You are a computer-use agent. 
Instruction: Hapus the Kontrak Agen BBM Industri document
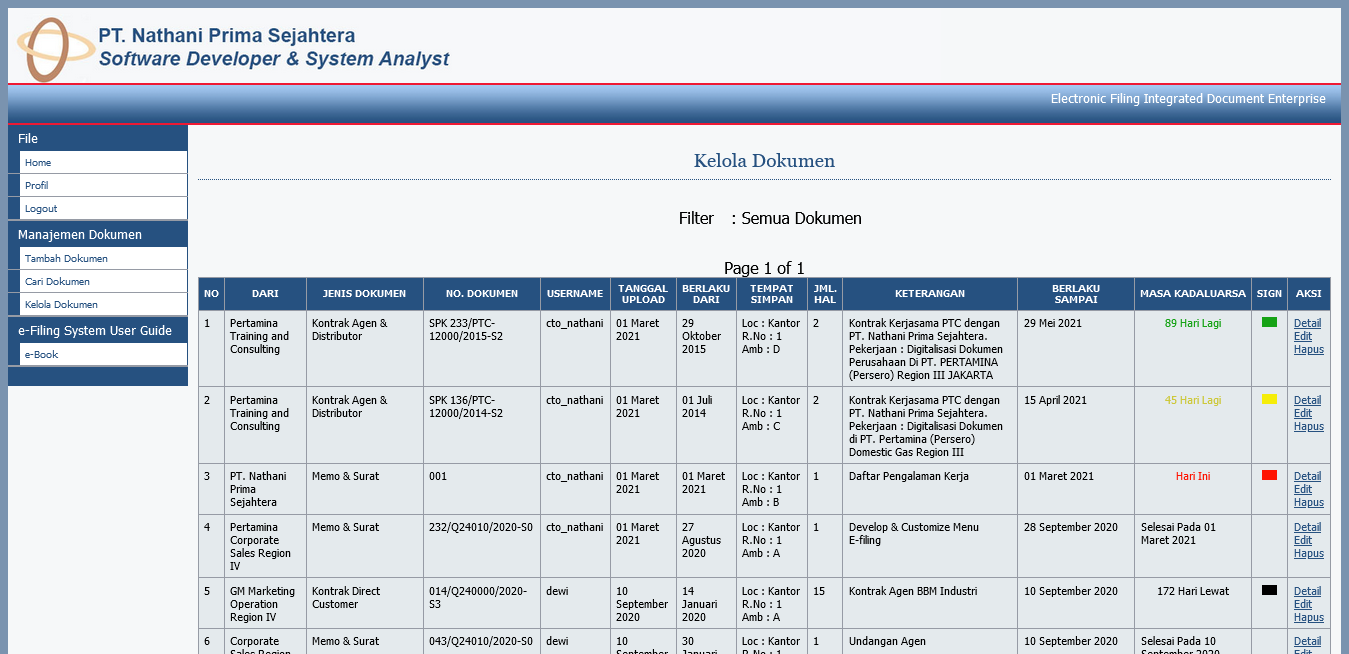point(1308,617)
